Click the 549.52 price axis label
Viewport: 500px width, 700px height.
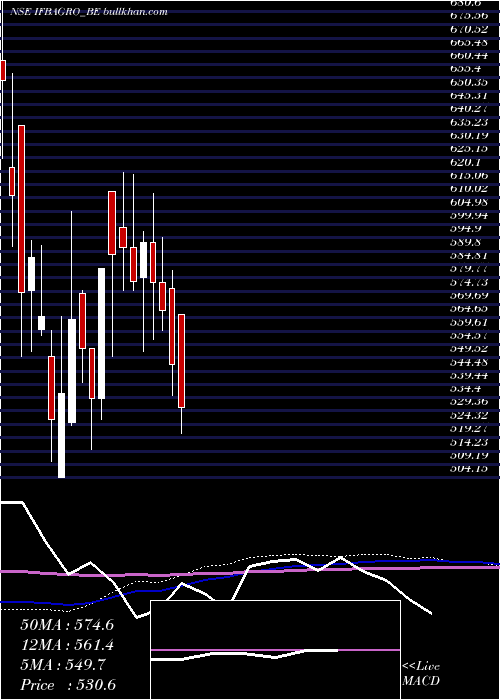[x=468, y=349]
